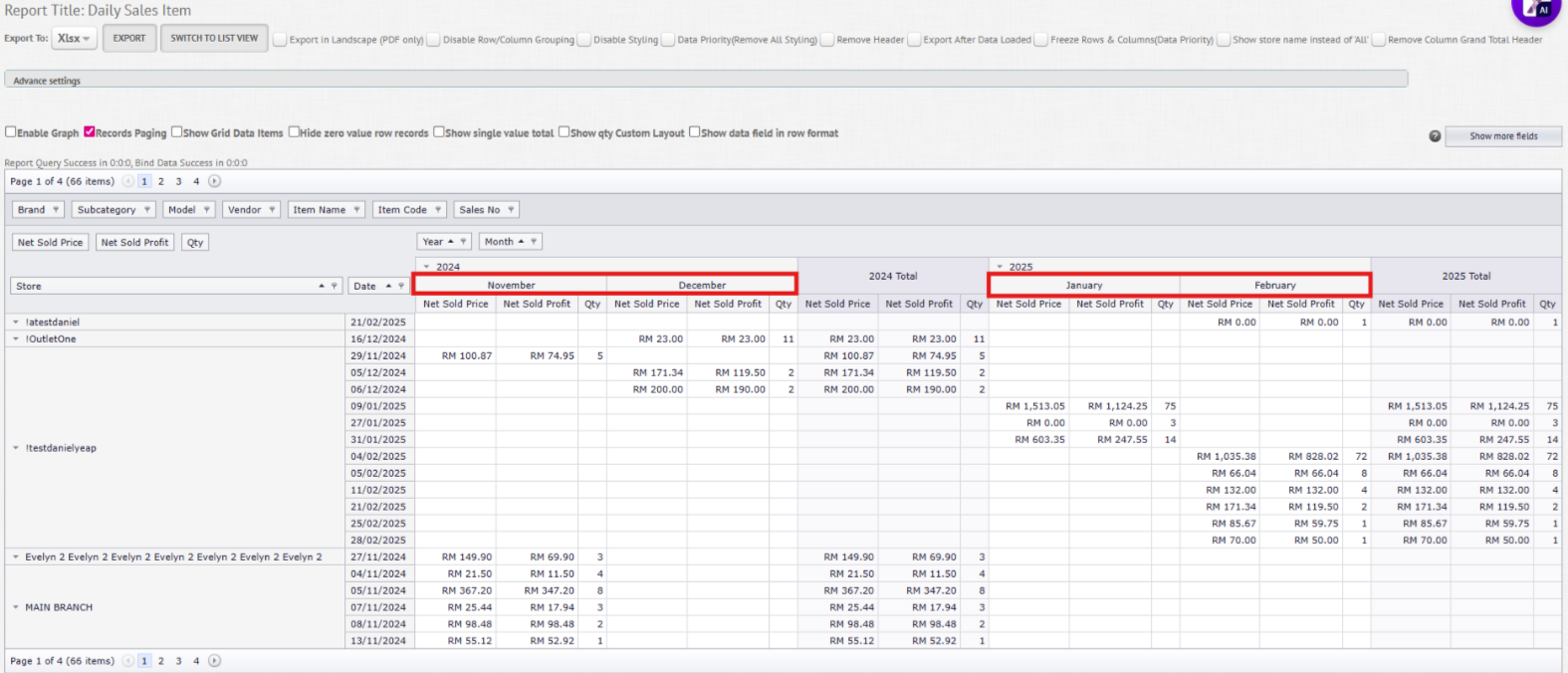Expand the Advance settings bar

tap(47, 81)
